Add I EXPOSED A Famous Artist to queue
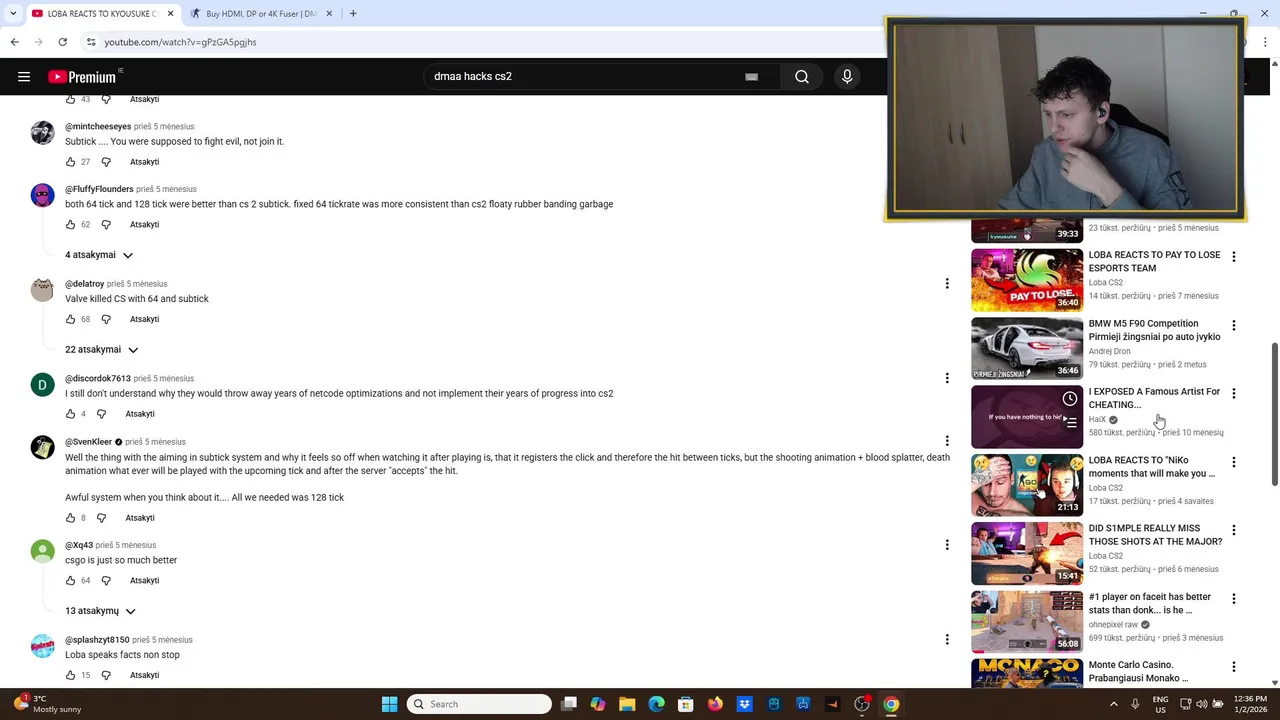Screen dimensions: 1280x720 1070,423
